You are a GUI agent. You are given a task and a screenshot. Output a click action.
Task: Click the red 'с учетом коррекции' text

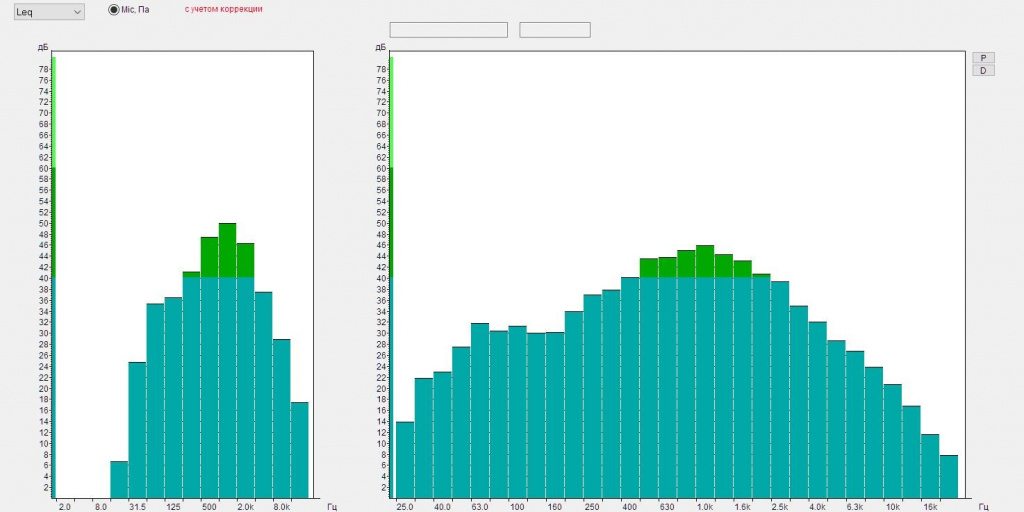point(223,10)
